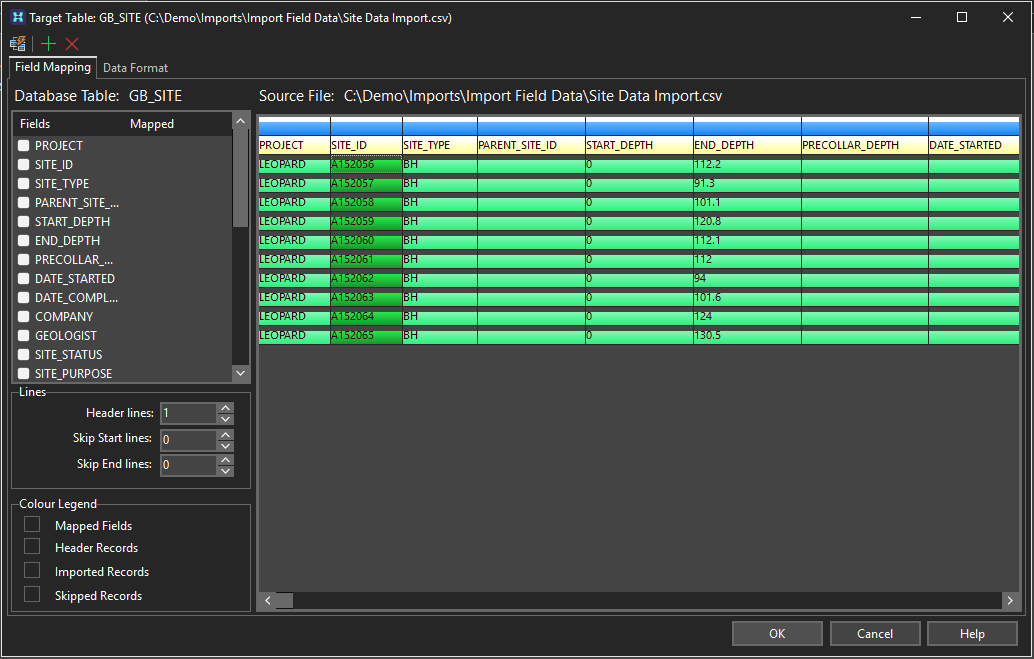Decrease Skip Start lines value

226,446
